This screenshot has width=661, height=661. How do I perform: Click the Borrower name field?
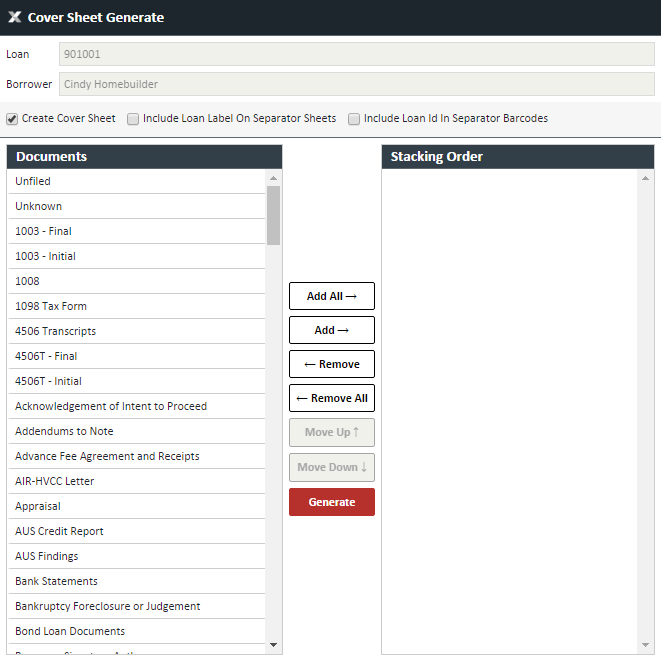[357, 85]
